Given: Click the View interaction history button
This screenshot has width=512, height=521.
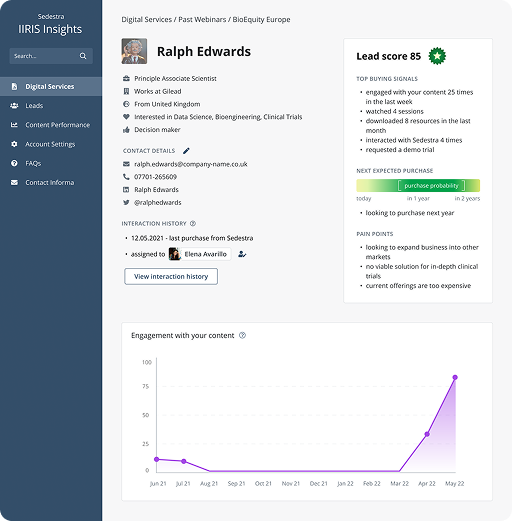Looking at the screenshot, I should (171, 276).
